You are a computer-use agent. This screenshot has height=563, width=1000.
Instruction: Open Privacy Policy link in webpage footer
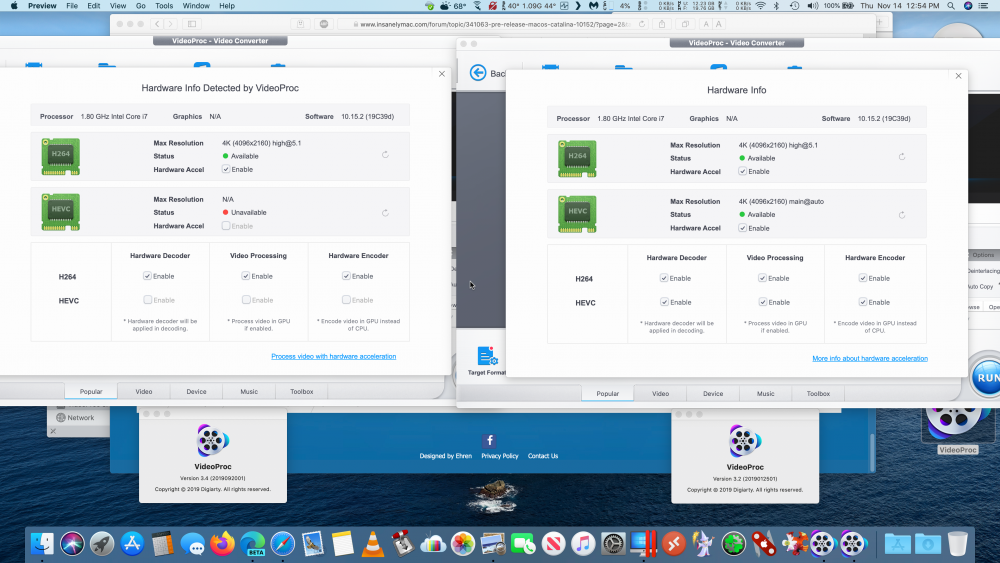499,456
